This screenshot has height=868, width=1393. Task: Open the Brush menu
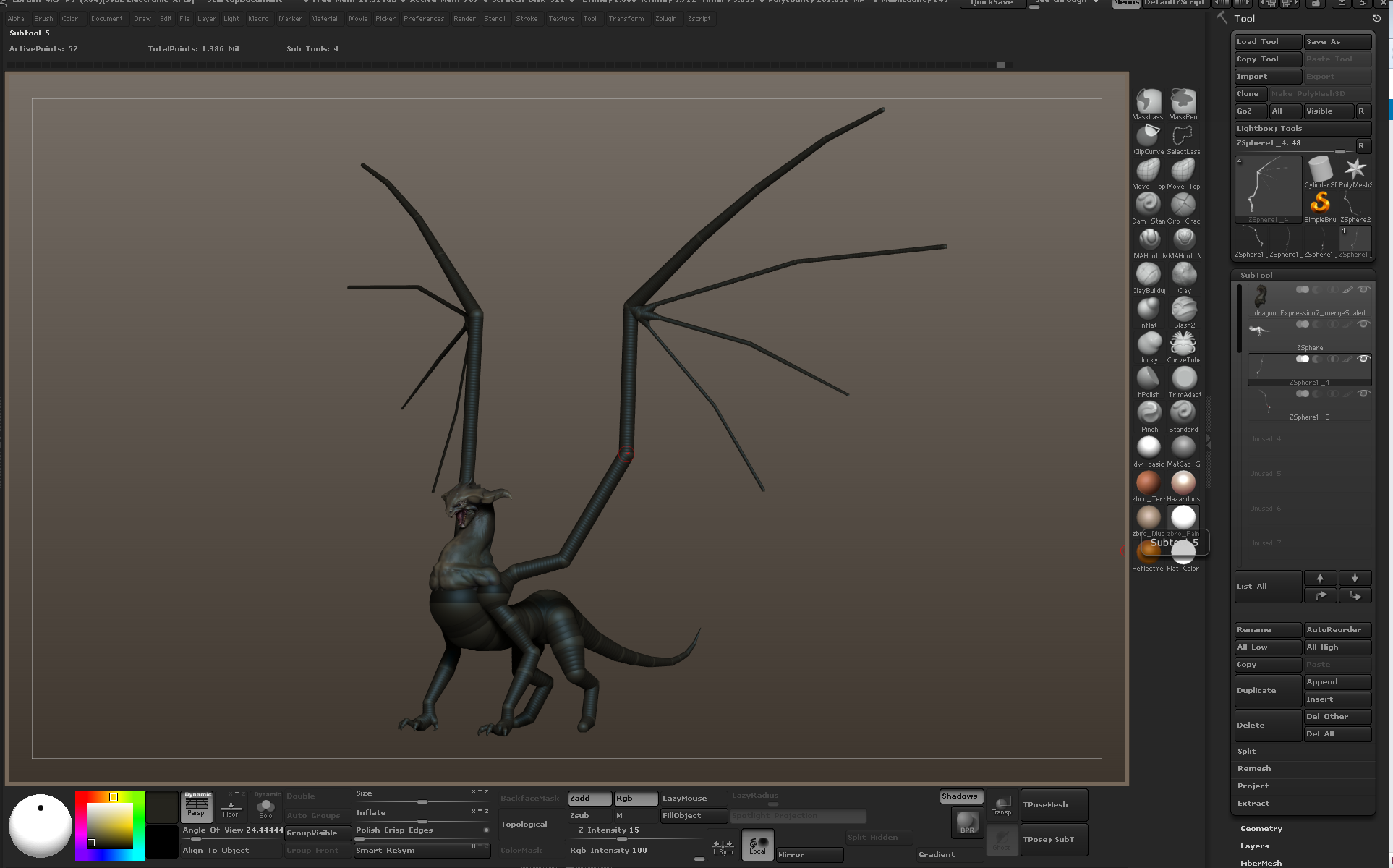pyautogui.click(x=43, y=19)
